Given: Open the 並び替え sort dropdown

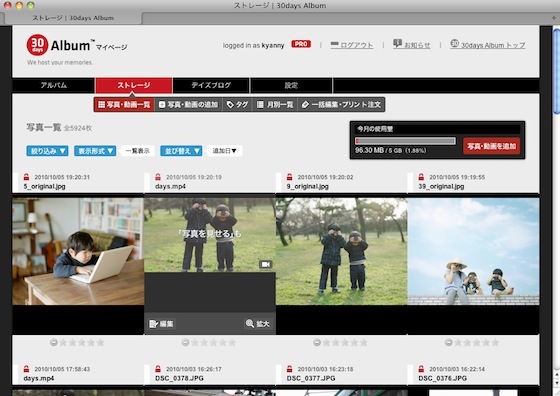Looking at the screenshot, I should [x=181, y=151].
